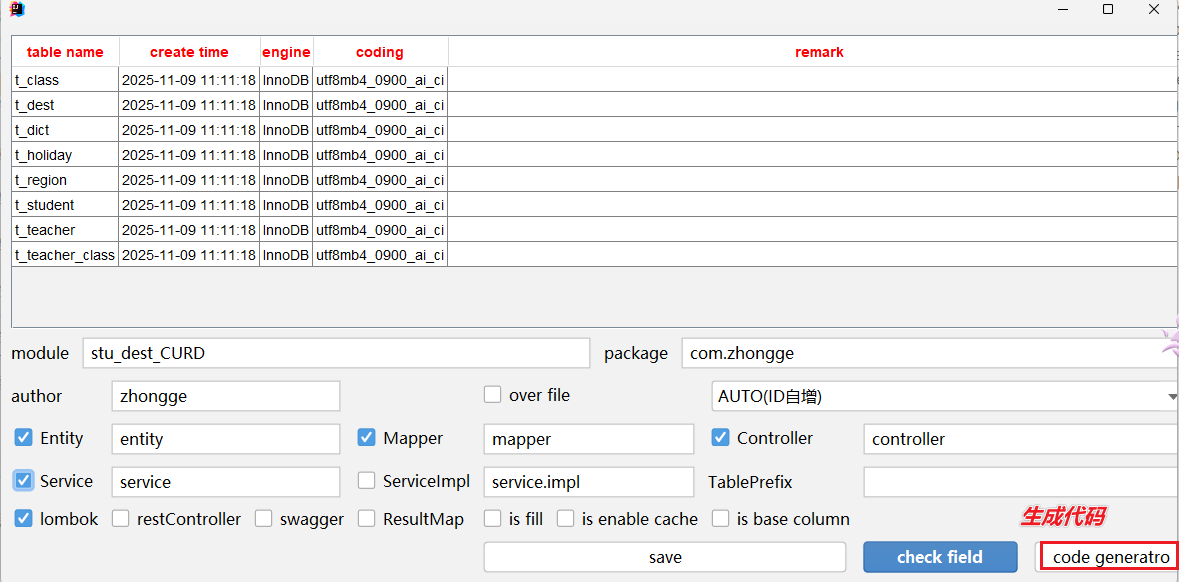Disable the lombok checkbox

point(23,519)
